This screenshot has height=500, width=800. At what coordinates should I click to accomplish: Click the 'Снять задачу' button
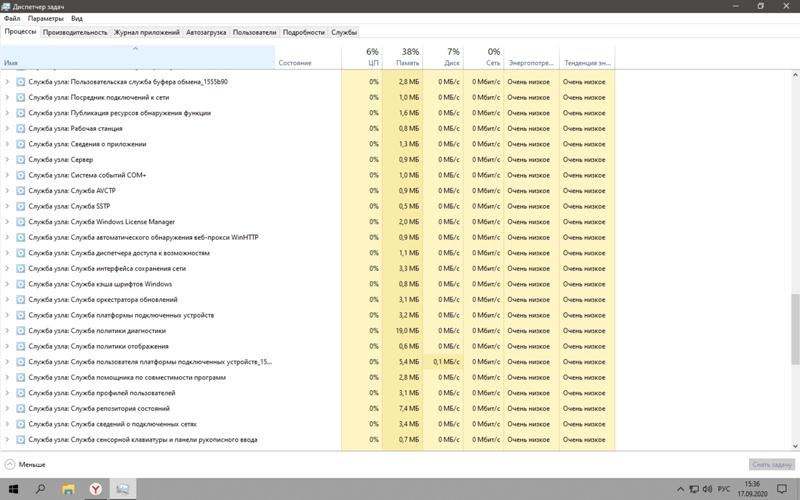coord(771,465)
